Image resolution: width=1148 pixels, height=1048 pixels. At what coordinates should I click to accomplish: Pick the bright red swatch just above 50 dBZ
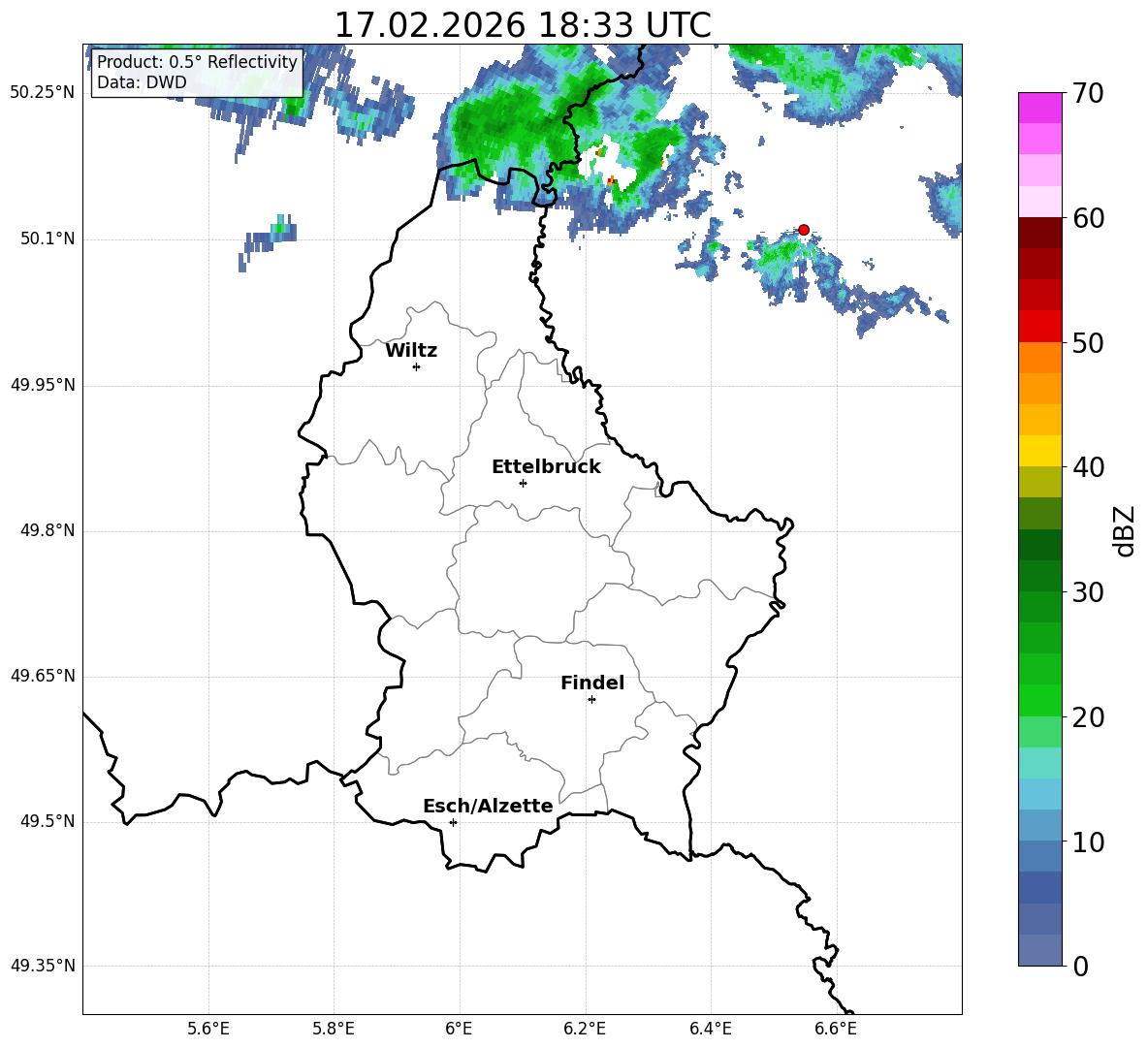(x=1039, y=327)
